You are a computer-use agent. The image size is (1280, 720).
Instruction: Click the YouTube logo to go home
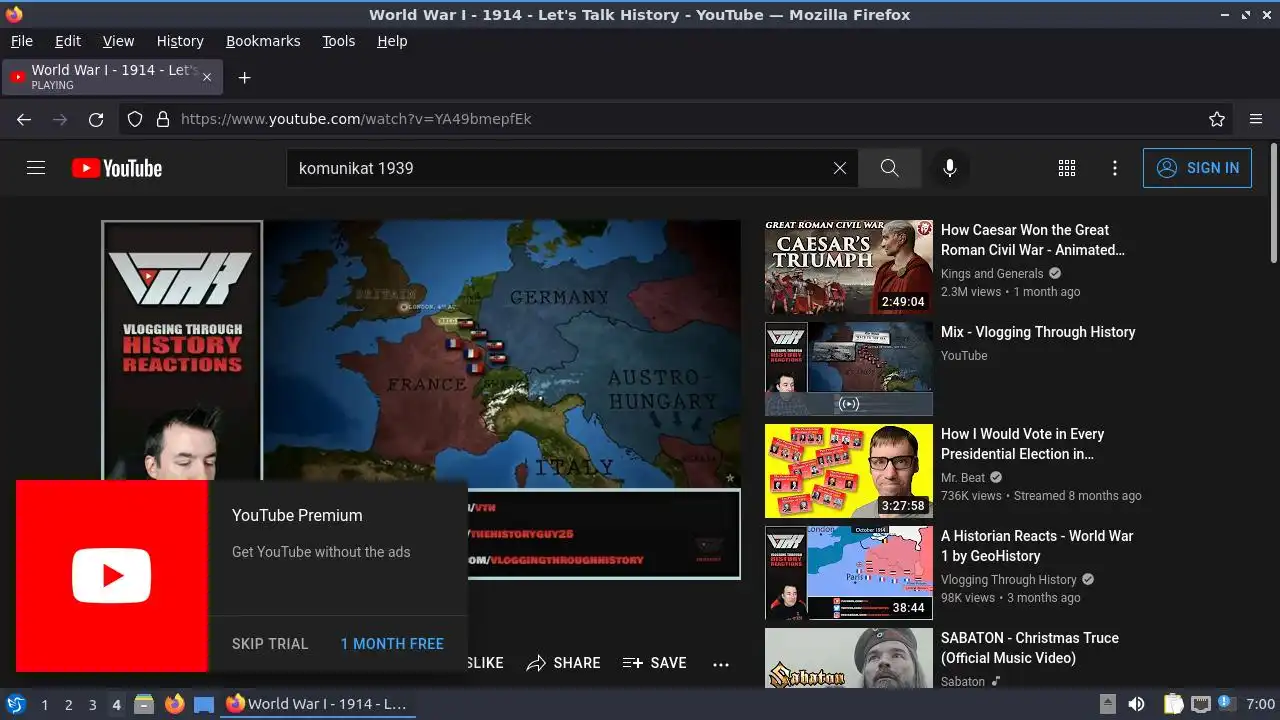[x=117, y=168]
